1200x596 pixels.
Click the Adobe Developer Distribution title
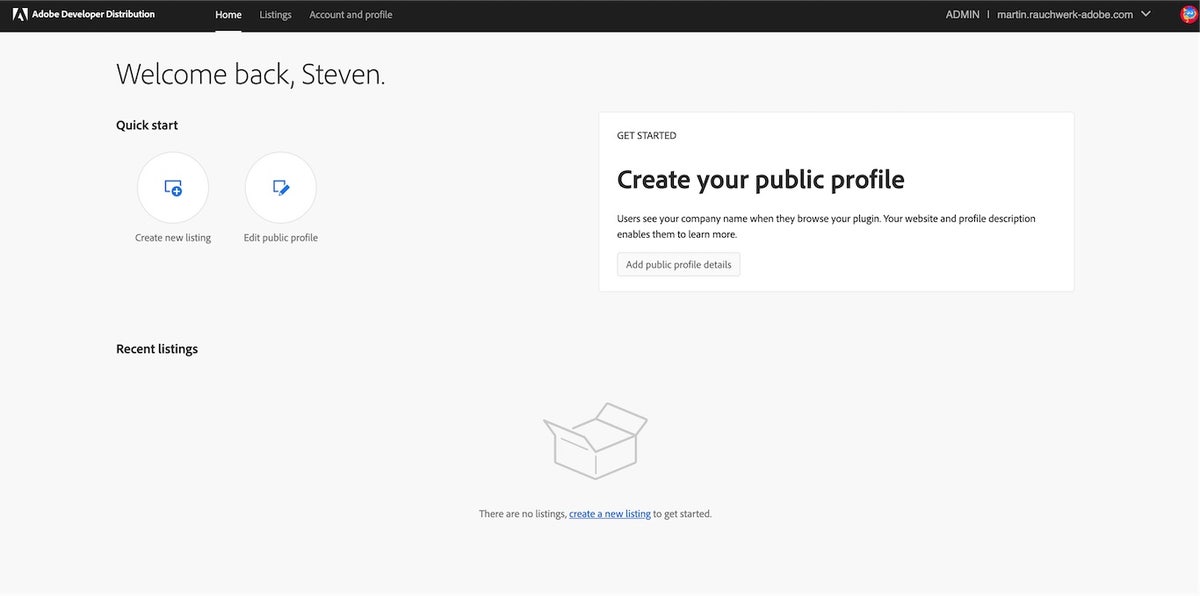pyautogui.click(x=93, y=15)
